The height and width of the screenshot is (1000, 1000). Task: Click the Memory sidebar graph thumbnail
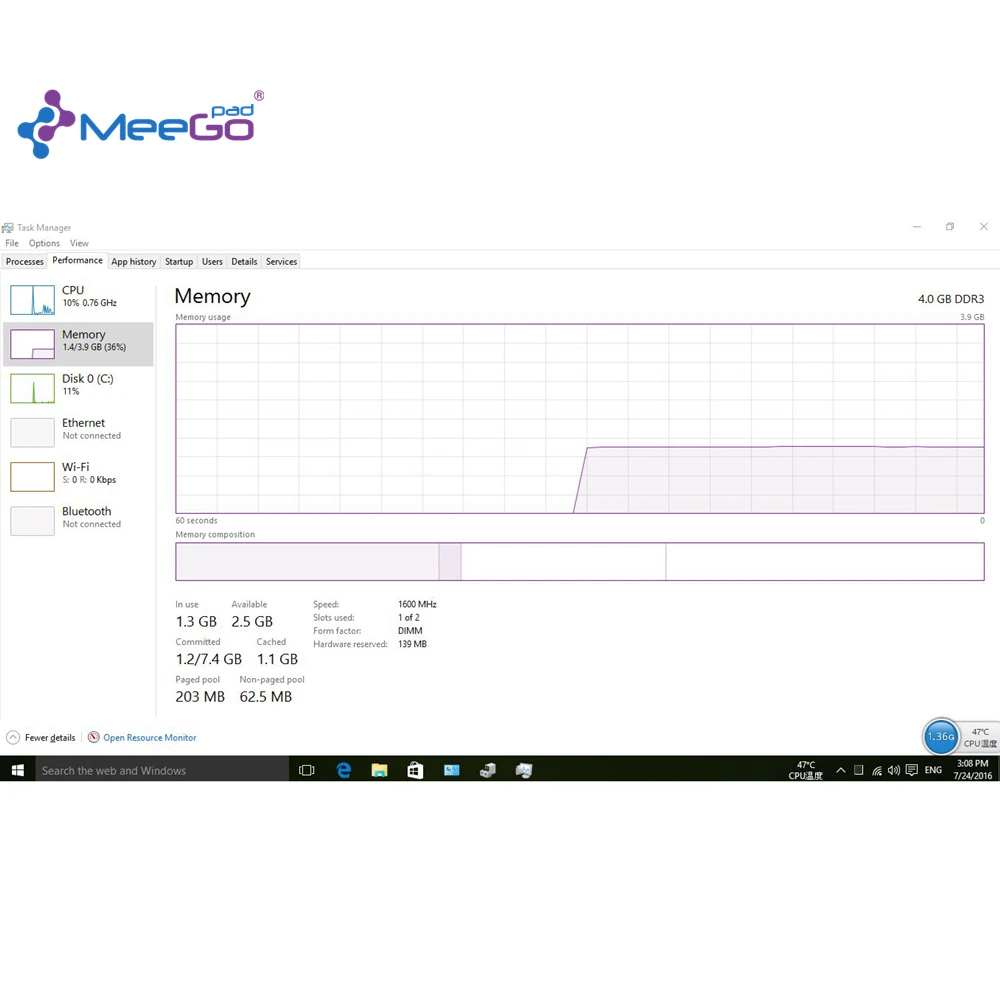coord(33,344)
